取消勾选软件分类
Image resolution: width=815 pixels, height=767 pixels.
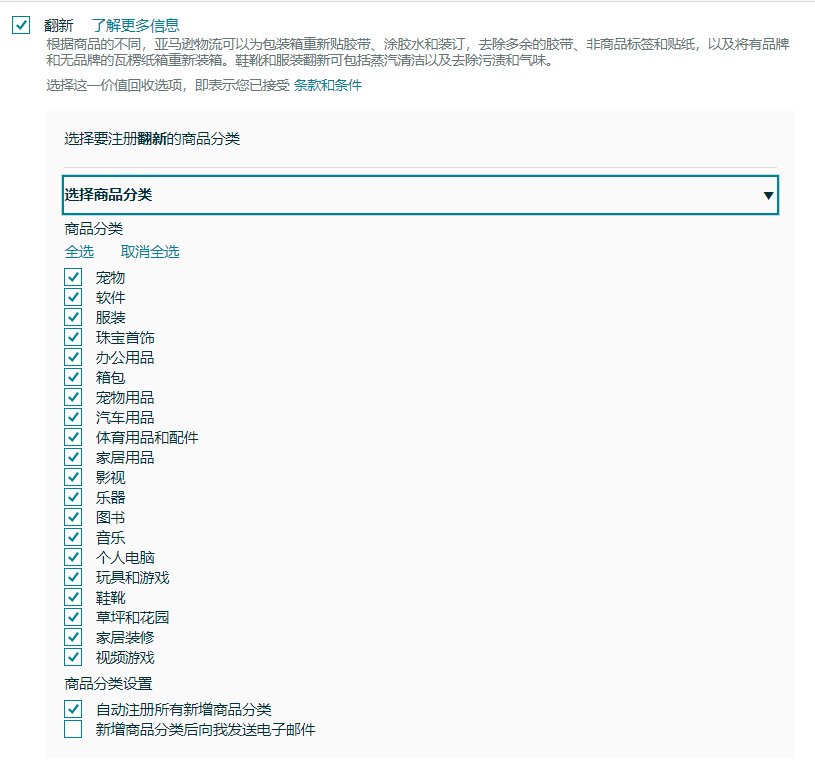click(x=73, y=297)
